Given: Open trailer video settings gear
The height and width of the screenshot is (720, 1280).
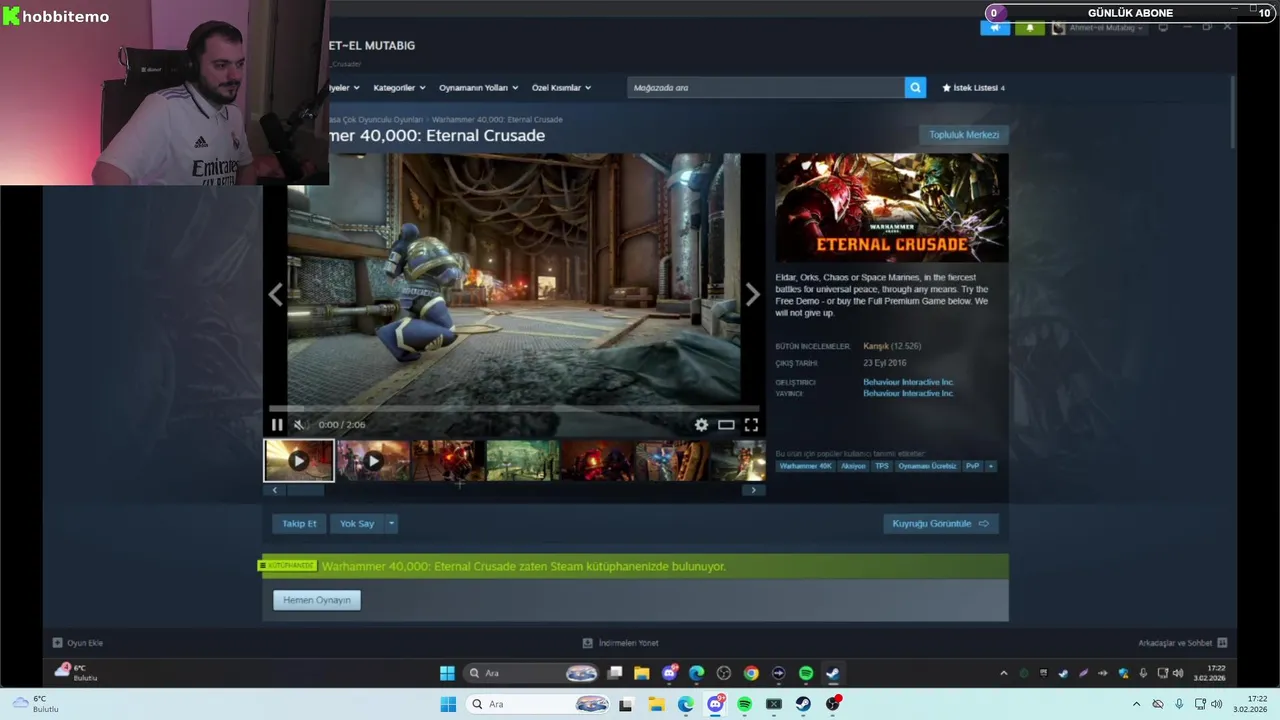Looking at the screenshot, I should [x=701, y=425].
